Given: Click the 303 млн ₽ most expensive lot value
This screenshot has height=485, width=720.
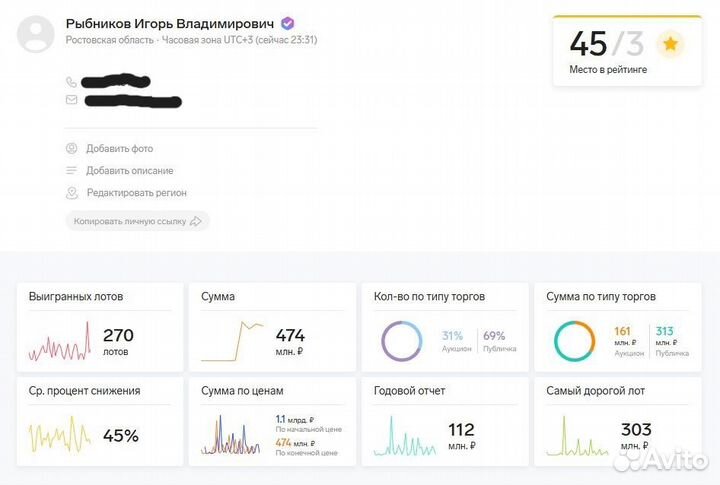Looking at the screenshot, I should click(x=636, y=436).
